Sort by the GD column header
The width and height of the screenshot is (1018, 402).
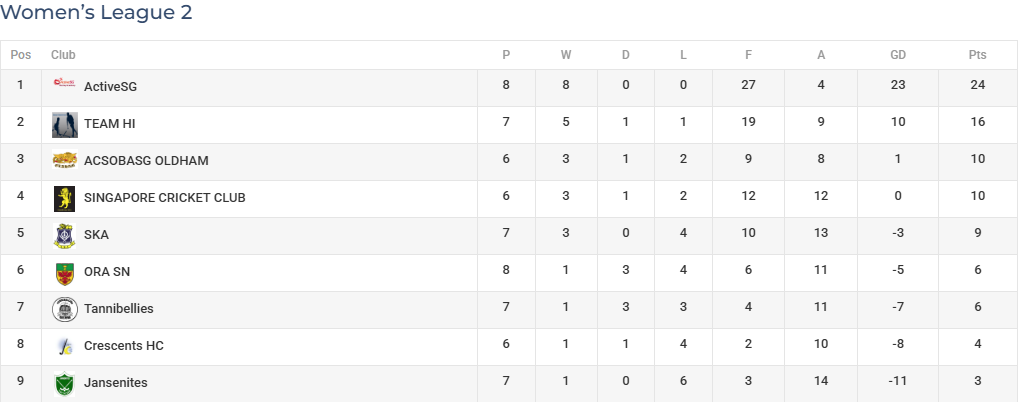(897, 55)
